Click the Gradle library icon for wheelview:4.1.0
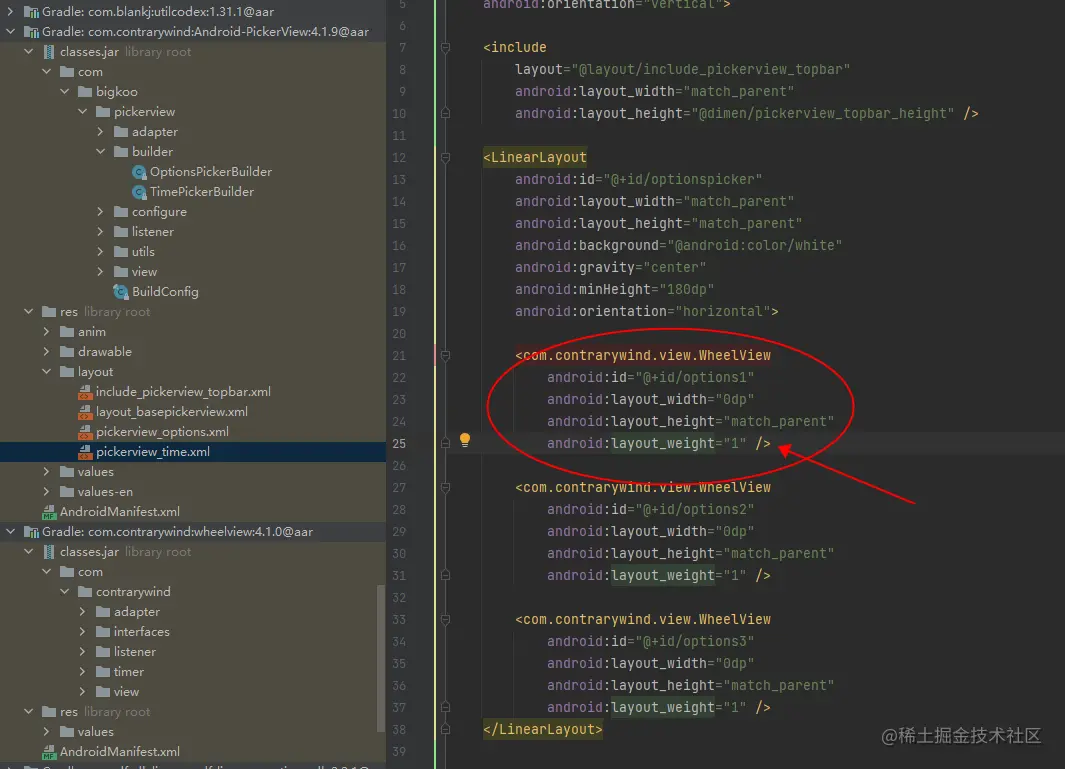Viewport: 1065px width, 769px height. tap(31, 532)
